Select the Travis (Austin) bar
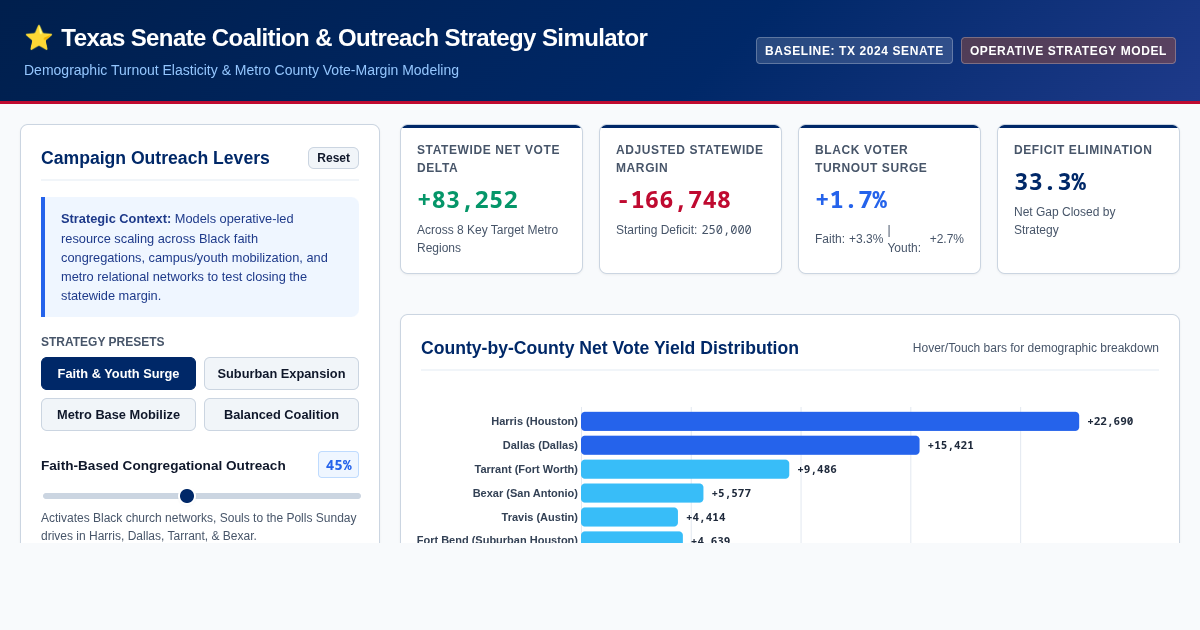The image size is (1200, 630). point(629,517)
